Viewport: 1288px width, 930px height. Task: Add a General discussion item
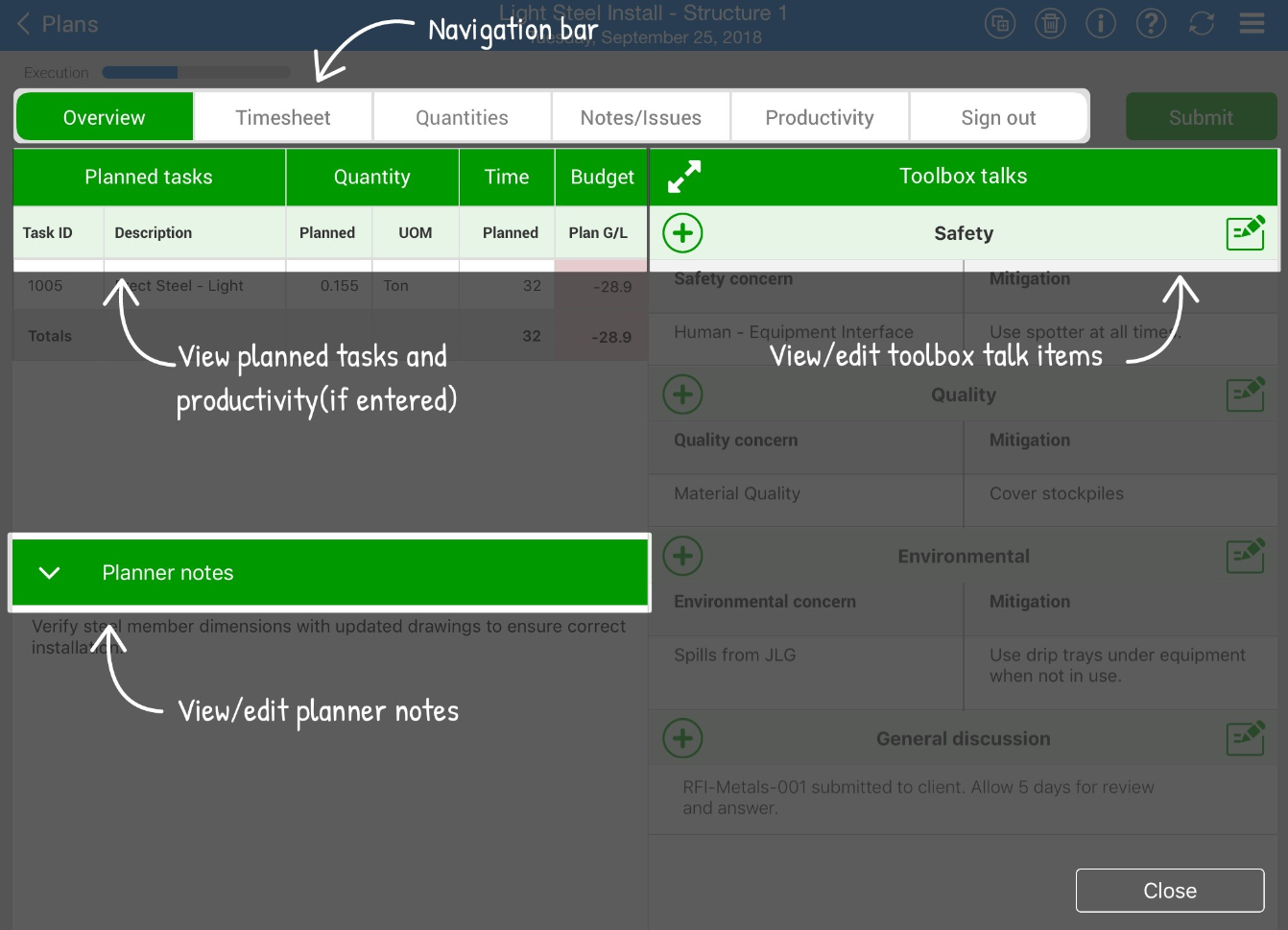pyautogui.click(x=683, y=738)
